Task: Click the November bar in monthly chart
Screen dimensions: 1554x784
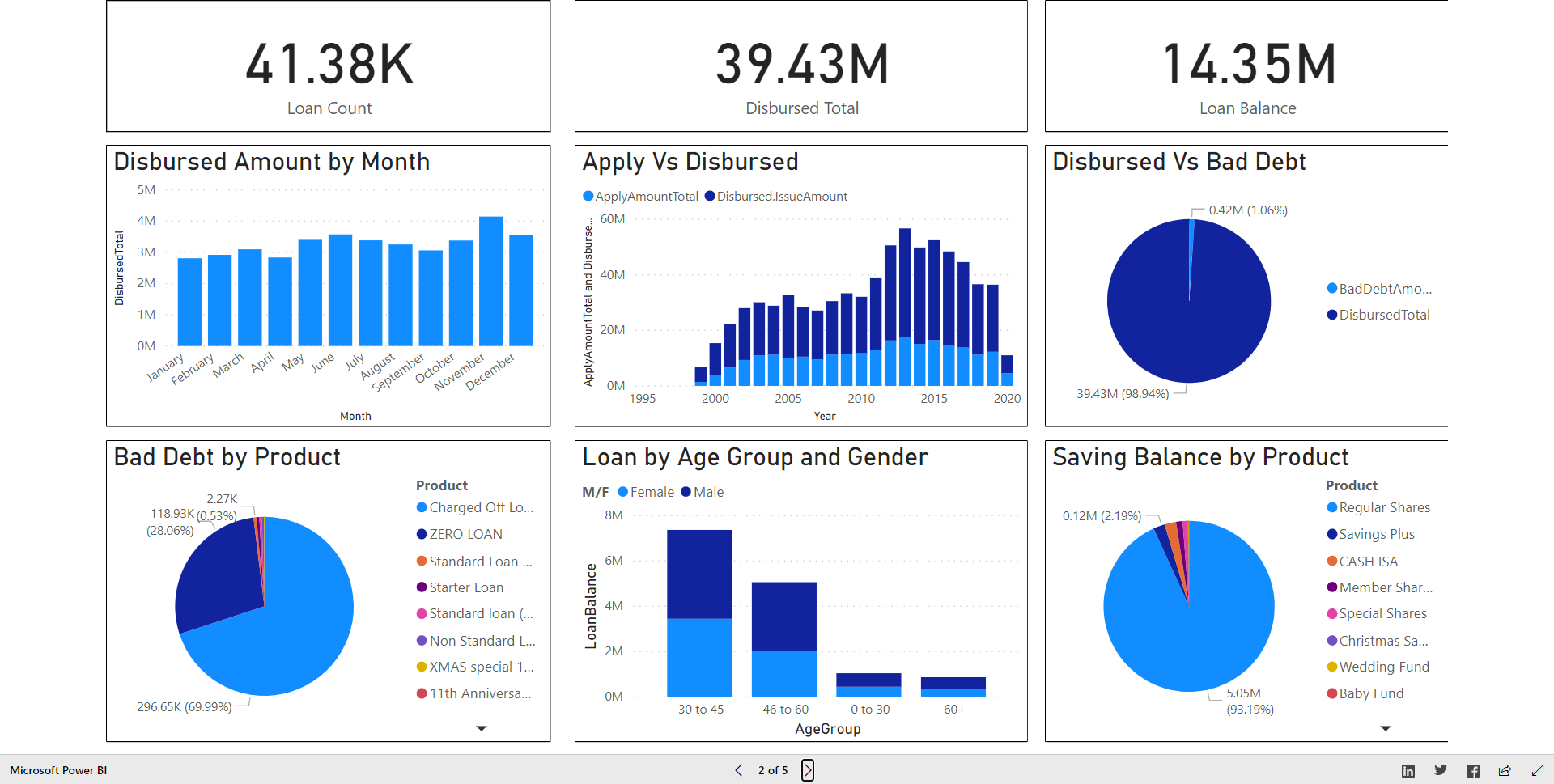Action: point(491,282)
